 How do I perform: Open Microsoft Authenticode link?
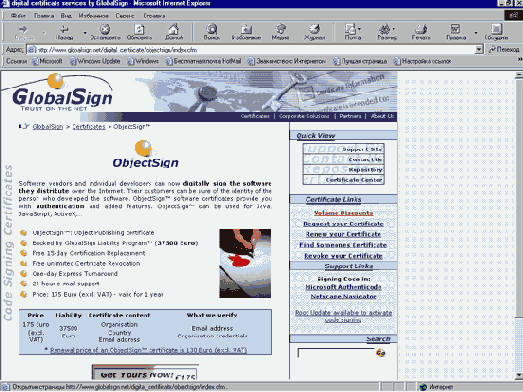pyautogui.click(x=343, y=287)
